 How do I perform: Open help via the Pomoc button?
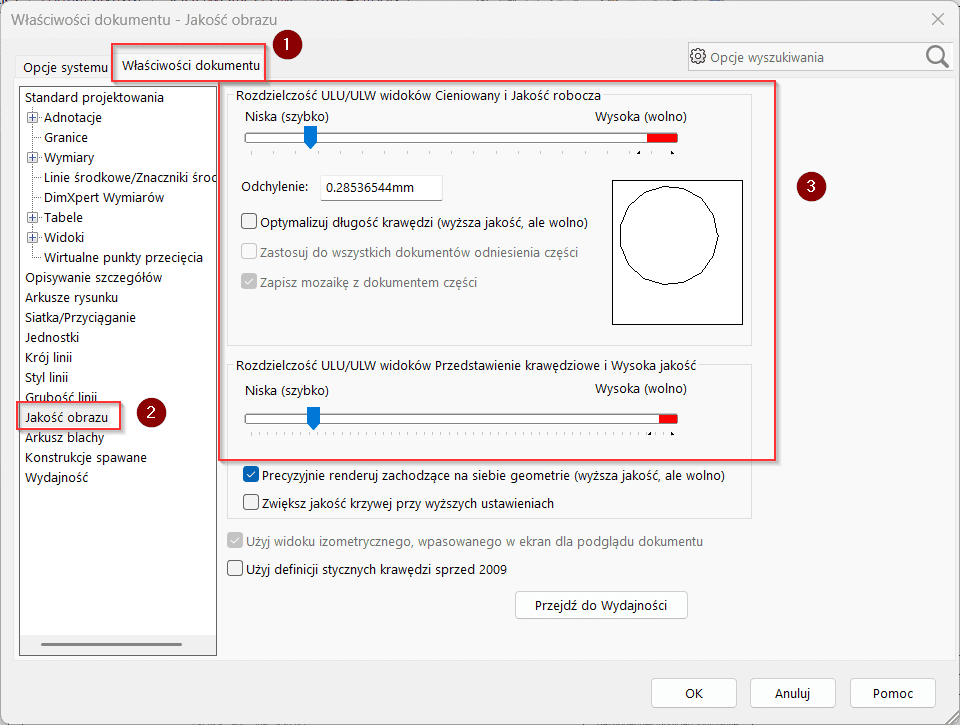pos(891,692)
